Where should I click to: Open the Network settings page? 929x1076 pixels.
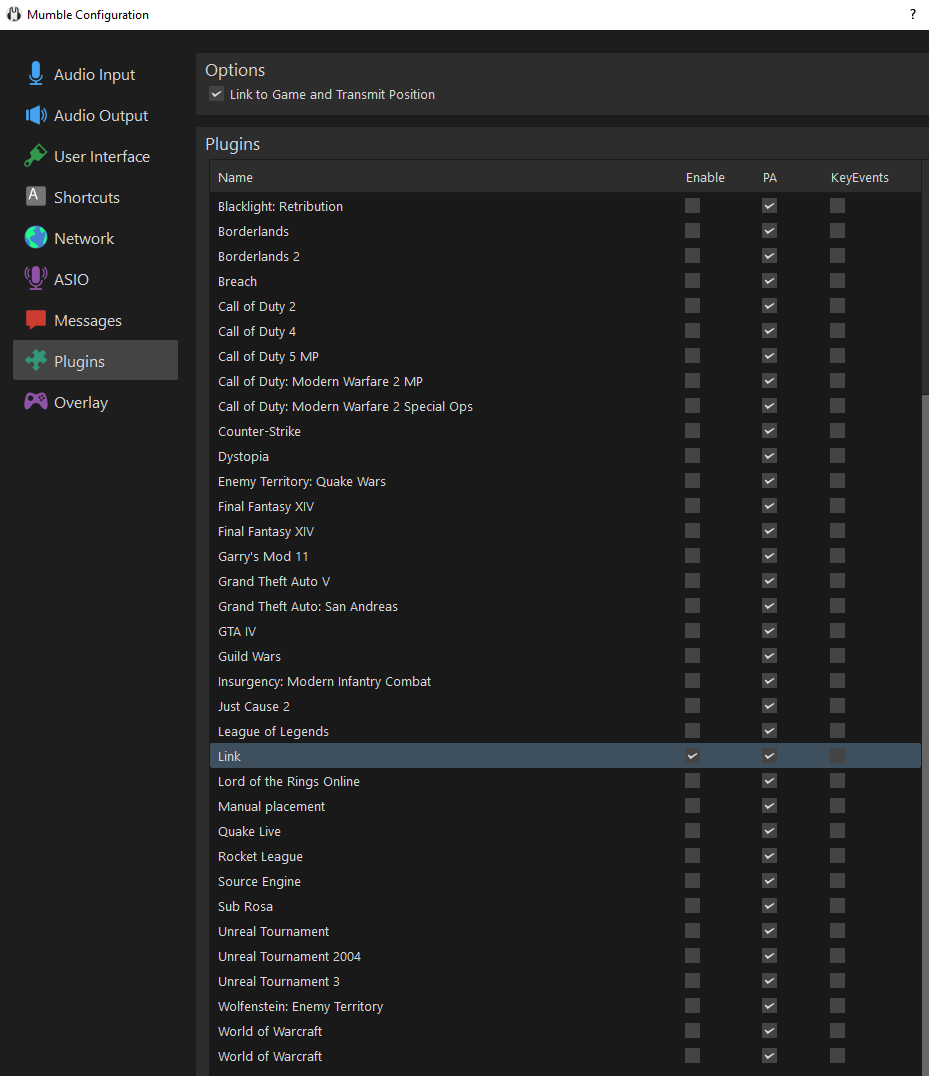click(95, 238)
